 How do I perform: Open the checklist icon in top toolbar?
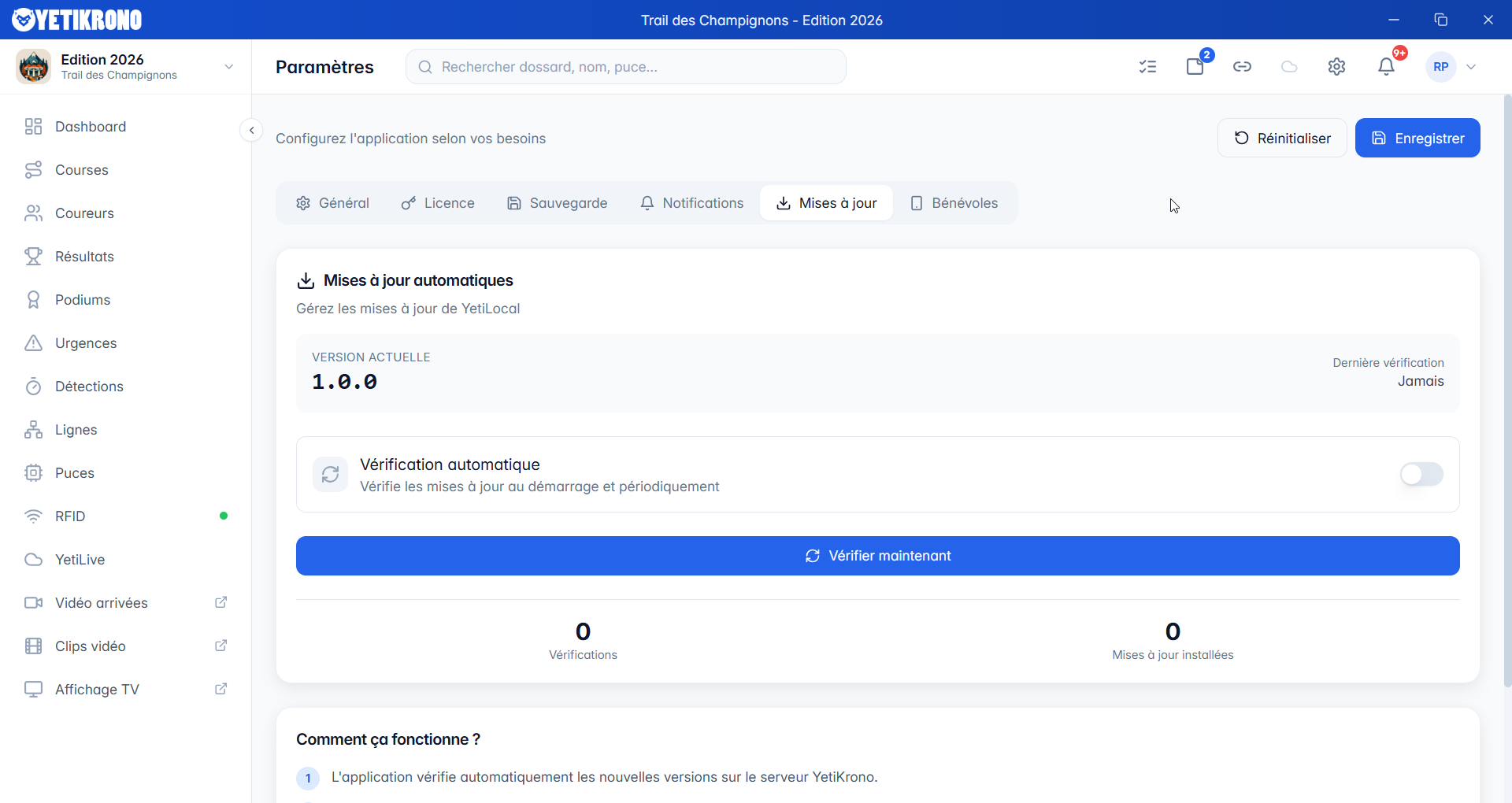click(1147, 67)
